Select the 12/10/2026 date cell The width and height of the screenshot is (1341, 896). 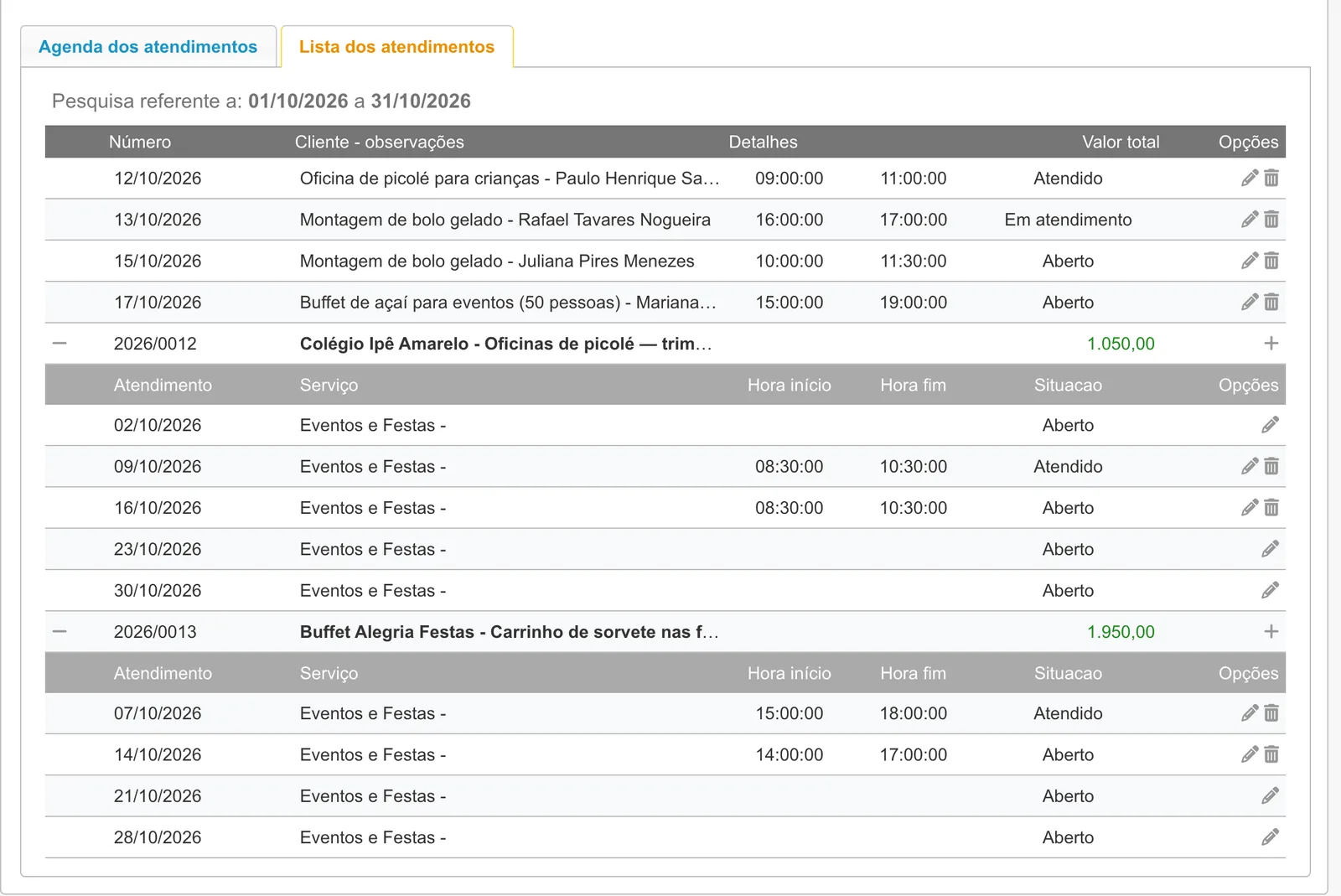tap(158, 179)
